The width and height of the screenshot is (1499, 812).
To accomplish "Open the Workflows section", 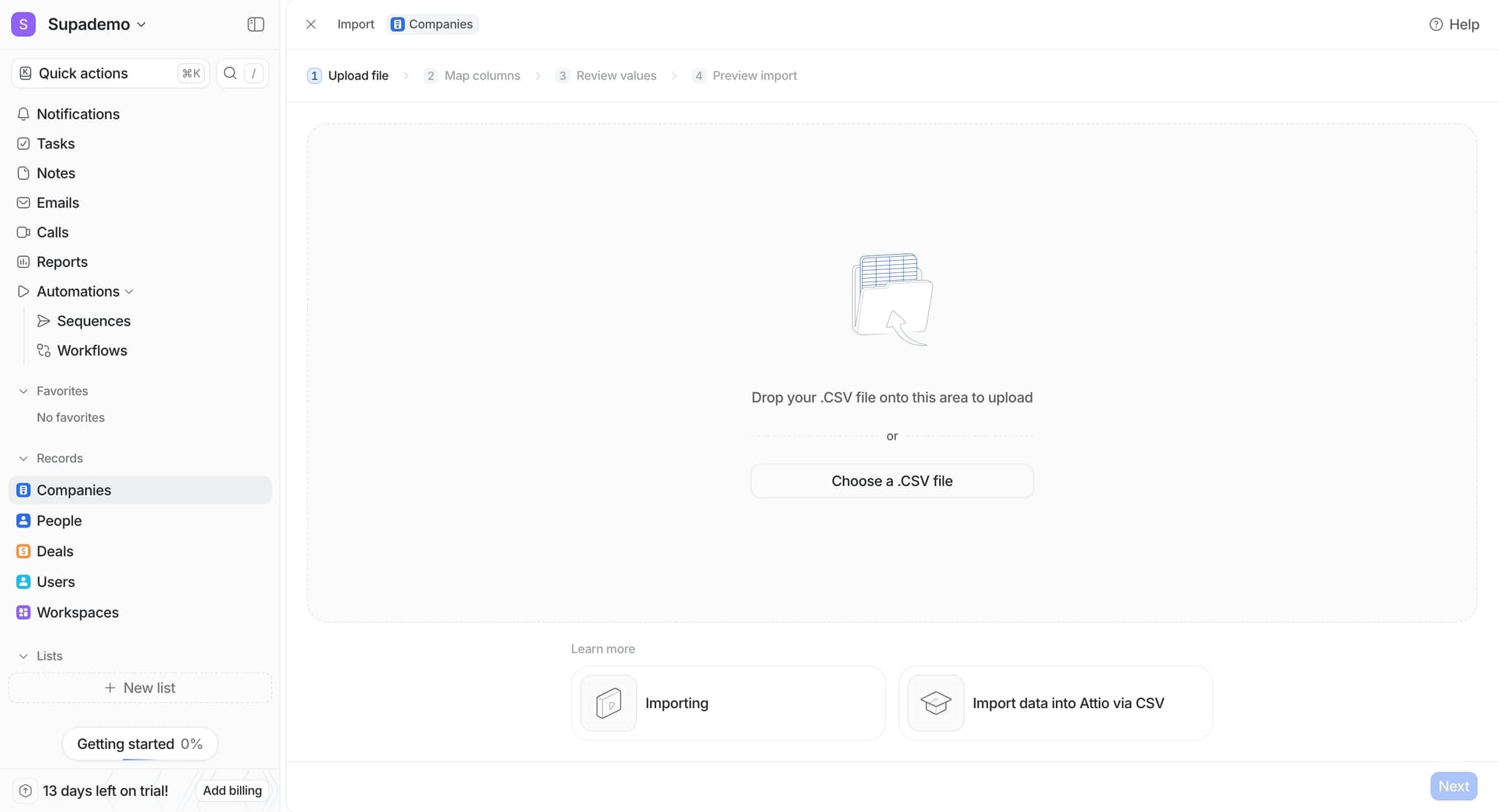I will coord(45,350).
